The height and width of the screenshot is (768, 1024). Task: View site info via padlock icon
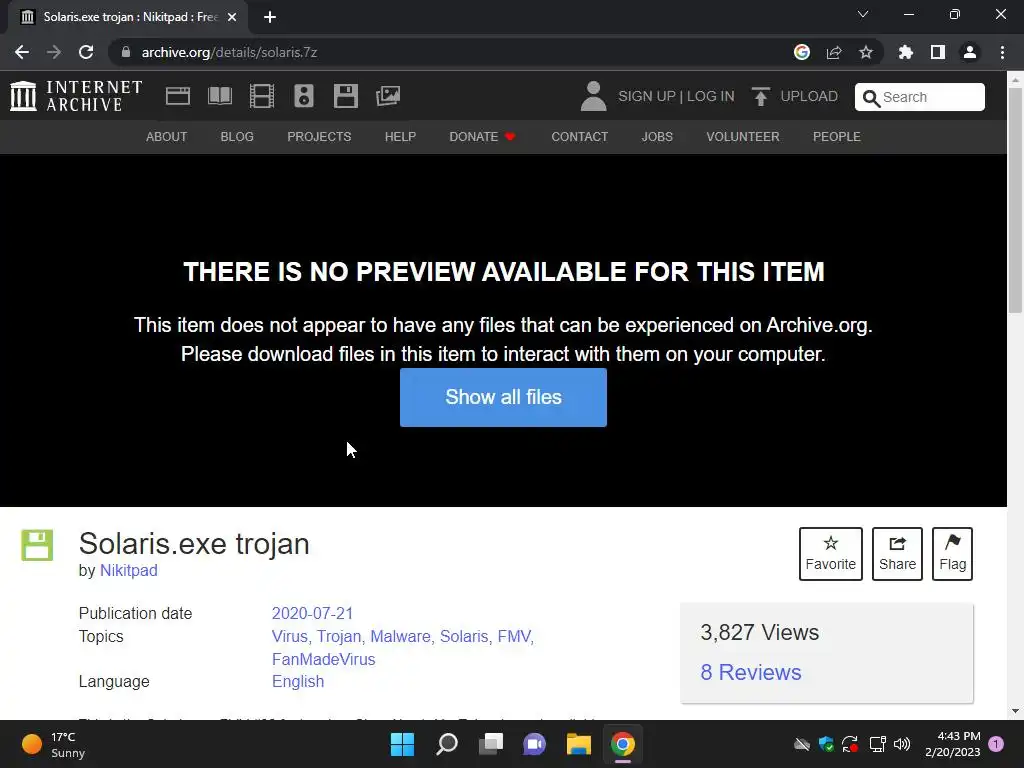coord(126,52)
